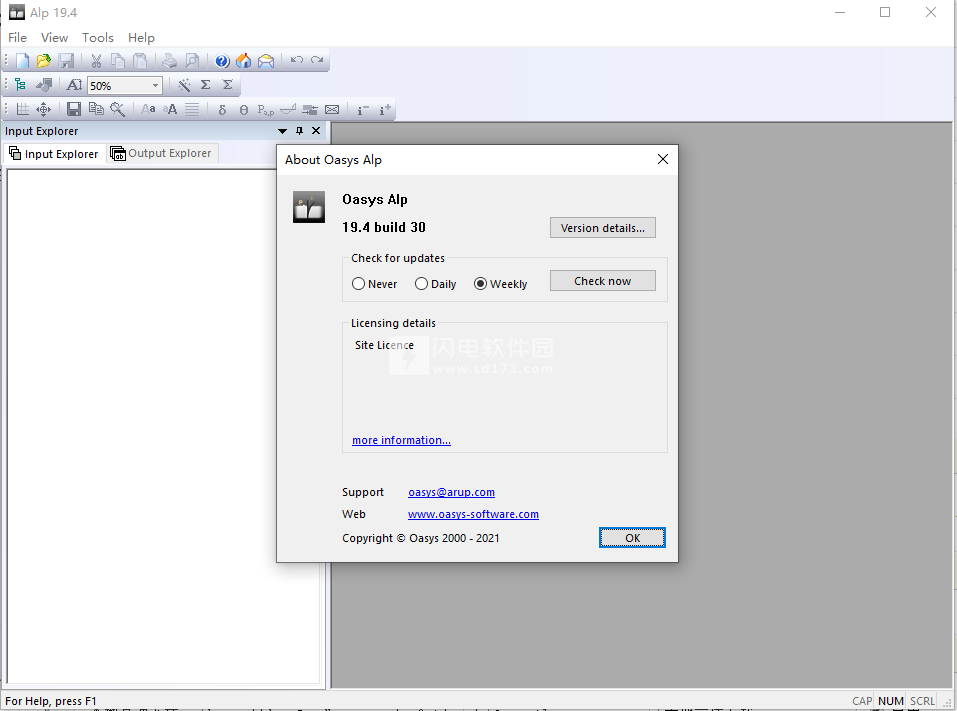
Task: Click the SCRL status bar indicator
Action: coord(922,701)
